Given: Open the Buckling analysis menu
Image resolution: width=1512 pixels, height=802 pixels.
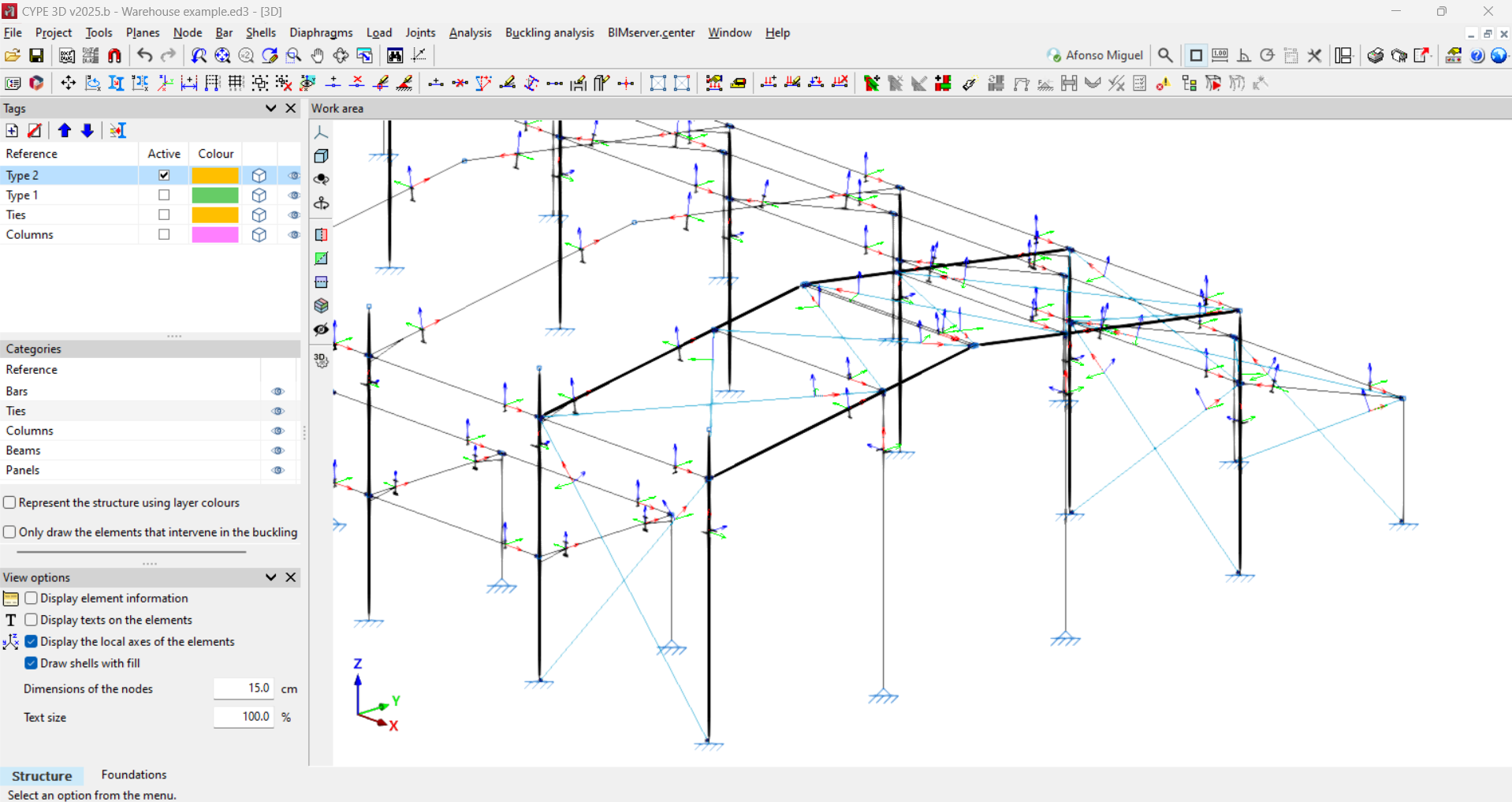Looking at the screenshot, I should coord(549,32).
